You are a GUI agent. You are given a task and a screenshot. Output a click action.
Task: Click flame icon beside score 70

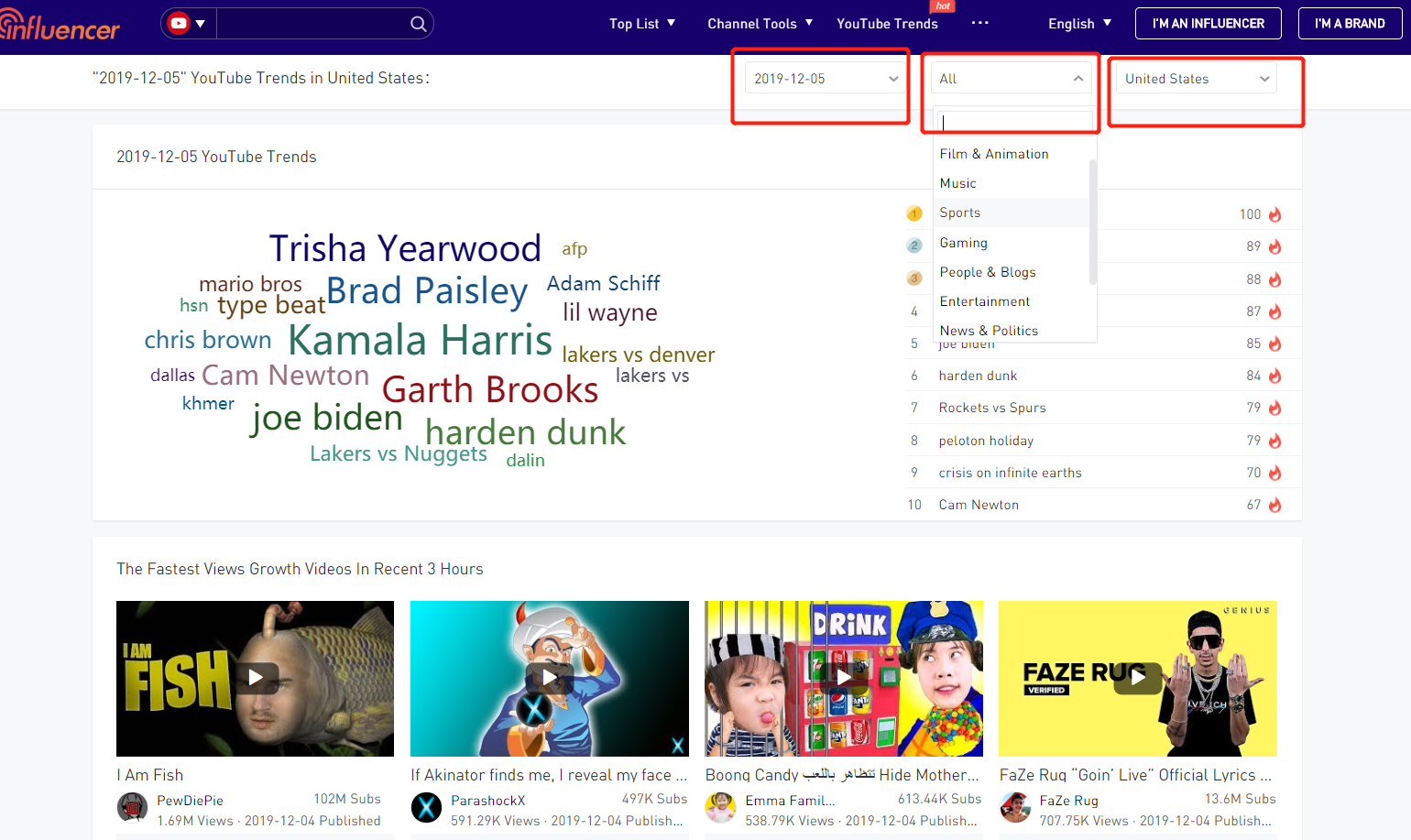tap(1274, 473)
